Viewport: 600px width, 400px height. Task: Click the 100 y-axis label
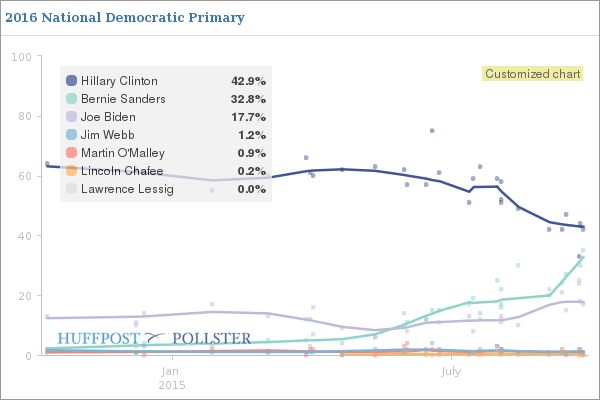point(20,56)
